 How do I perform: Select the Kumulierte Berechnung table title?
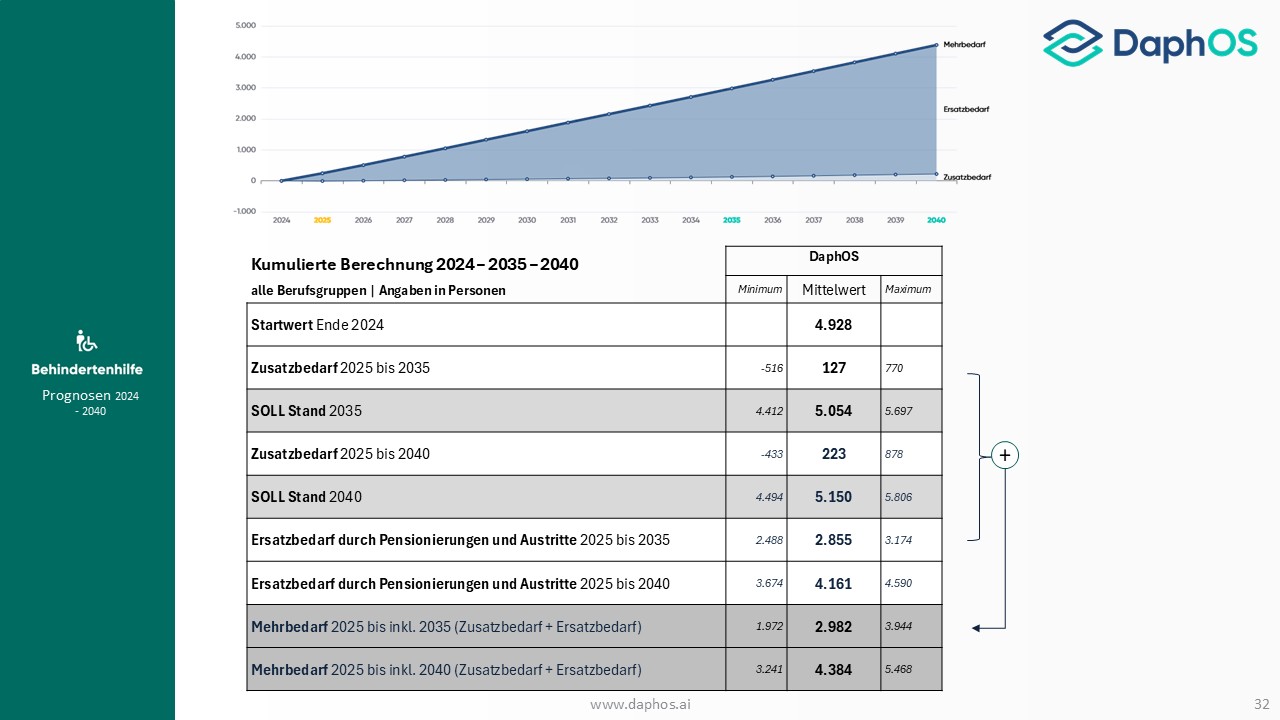(x=414, y=265)
